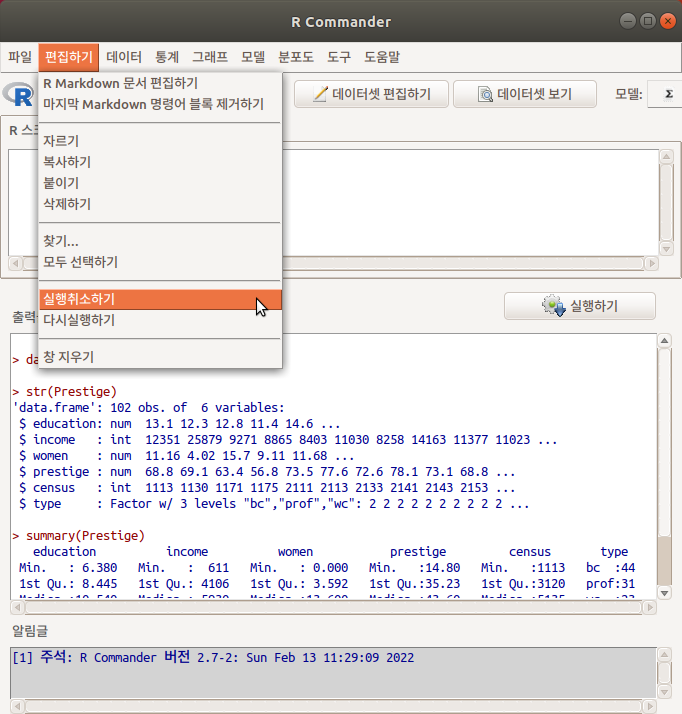
Task: Open the 도움말 menu
Action: click(x=382, y=57)
